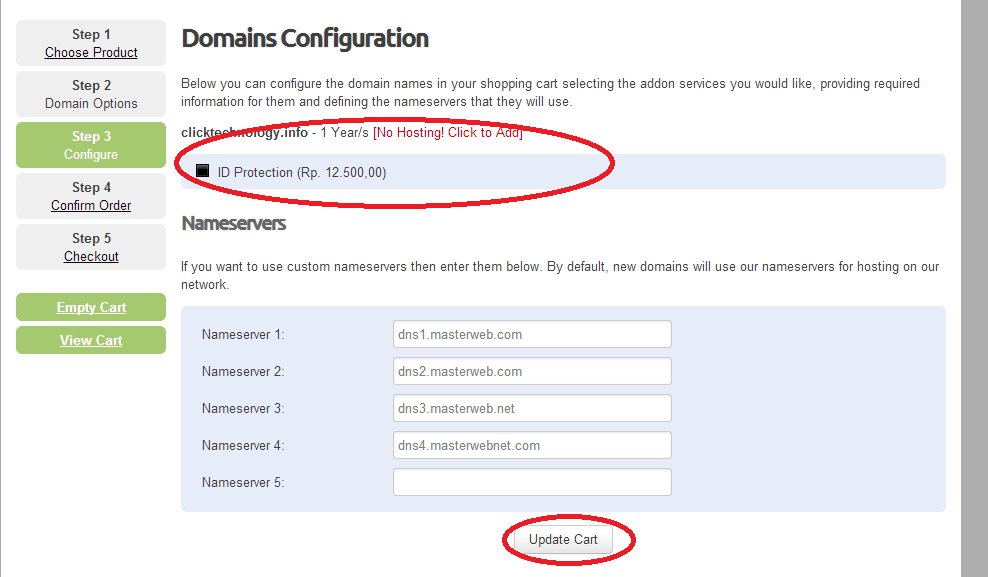Open Step 4 Confirm Order
The width and height of the screenshot is (988, 577).
click(x=91, y=196)
